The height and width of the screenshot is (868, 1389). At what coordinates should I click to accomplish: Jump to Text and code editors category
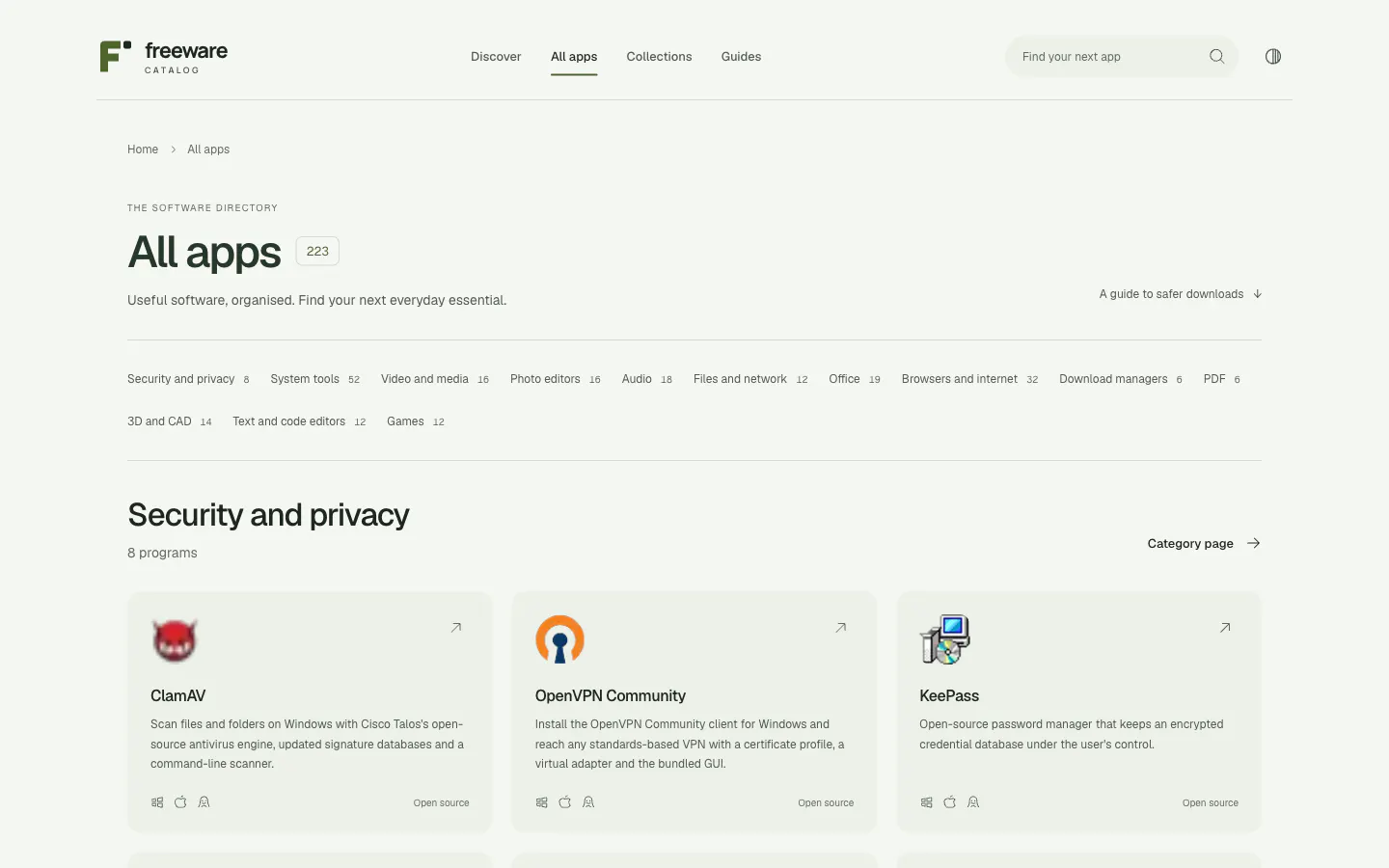(x=299, y=421)
